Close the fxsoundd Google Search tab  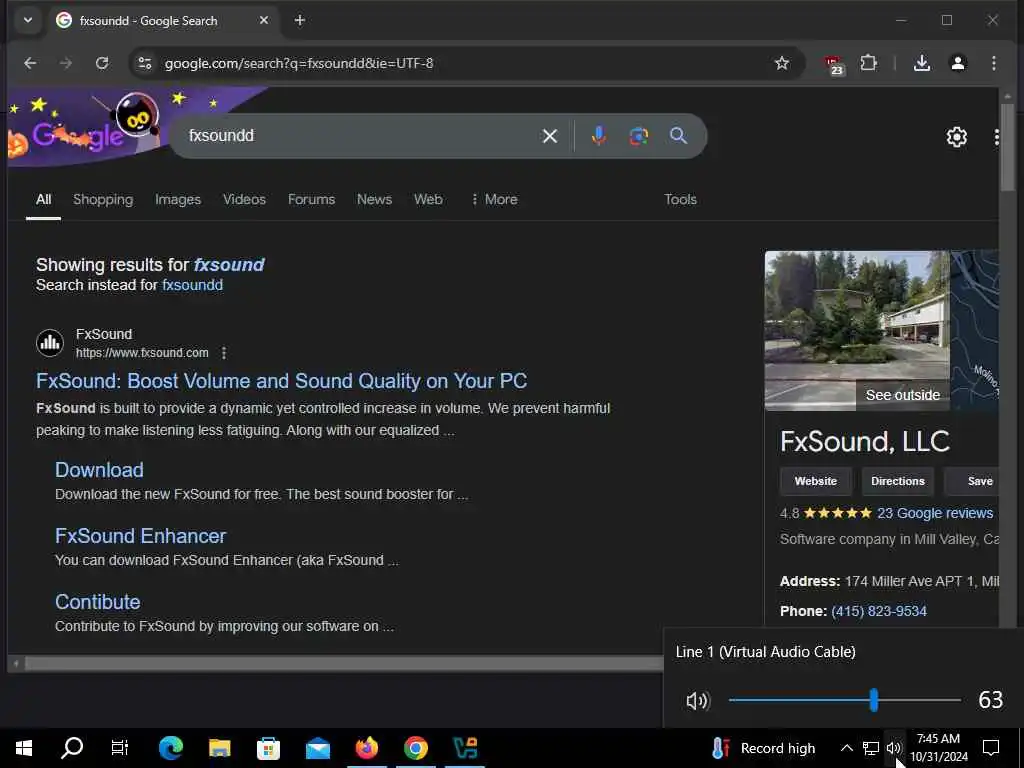pos(264,20)
